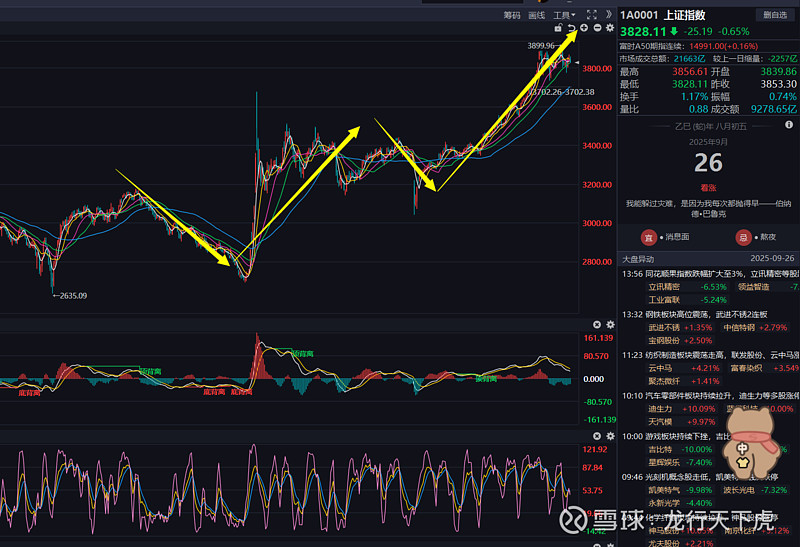Close the MACD indicator panel
Viewport: 800px width, 547px height.
pyautogui.click(x=597, y=325)
